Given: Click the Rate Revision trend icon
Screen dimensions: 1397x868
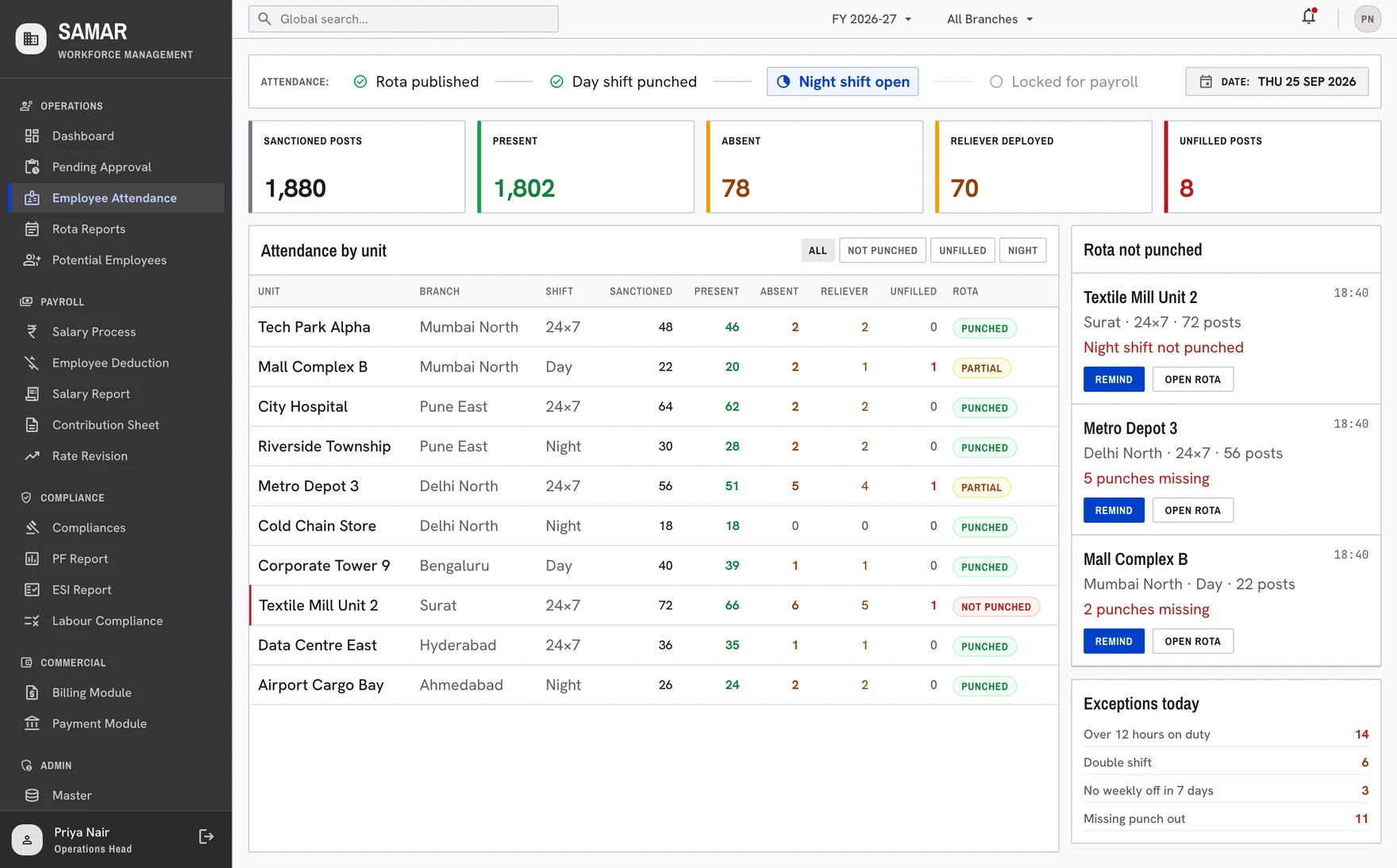Looking at the screenshot, I should point(32,456).
